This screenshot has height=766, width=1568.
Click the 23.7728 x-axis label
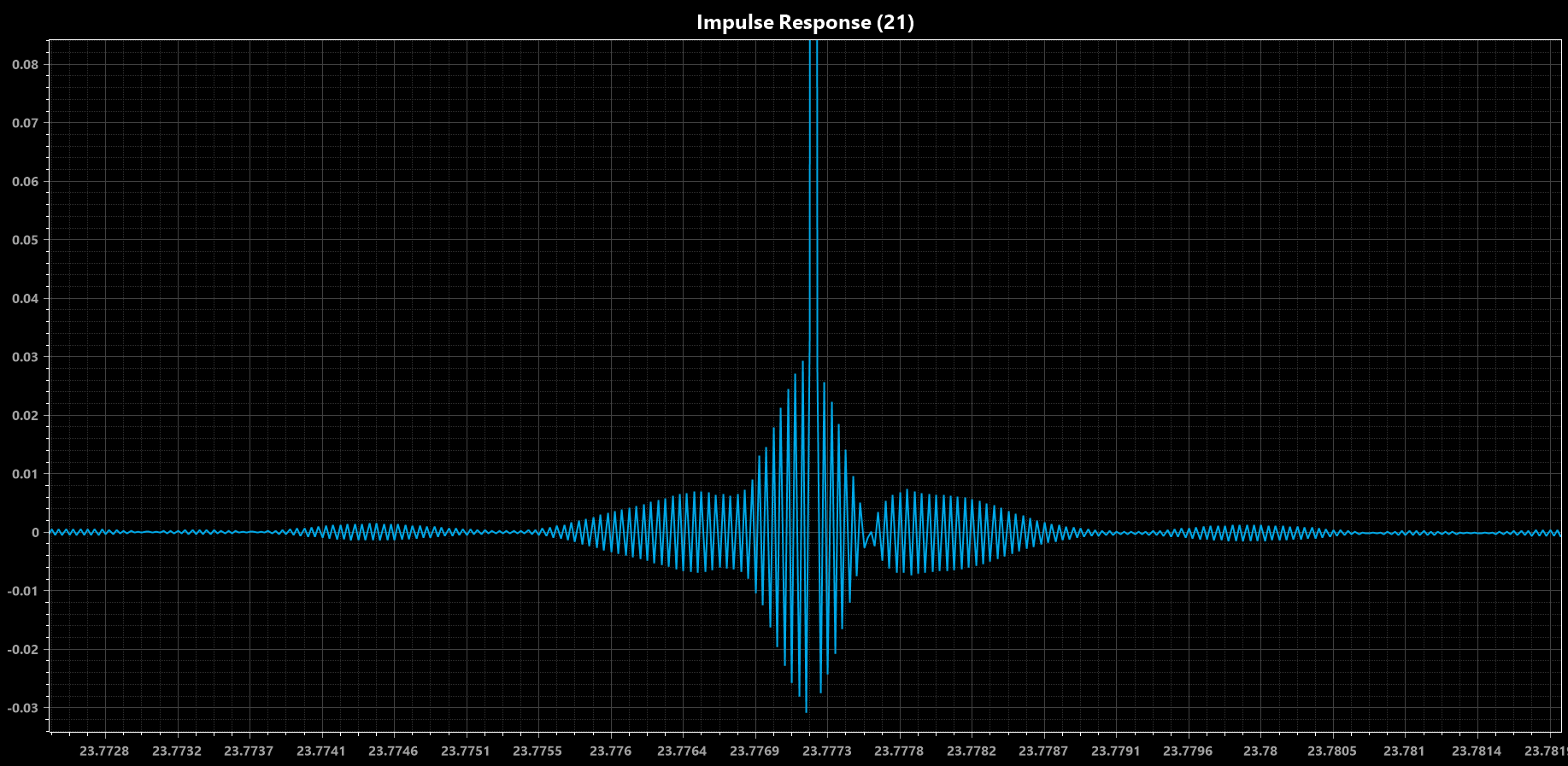[104, 751]
